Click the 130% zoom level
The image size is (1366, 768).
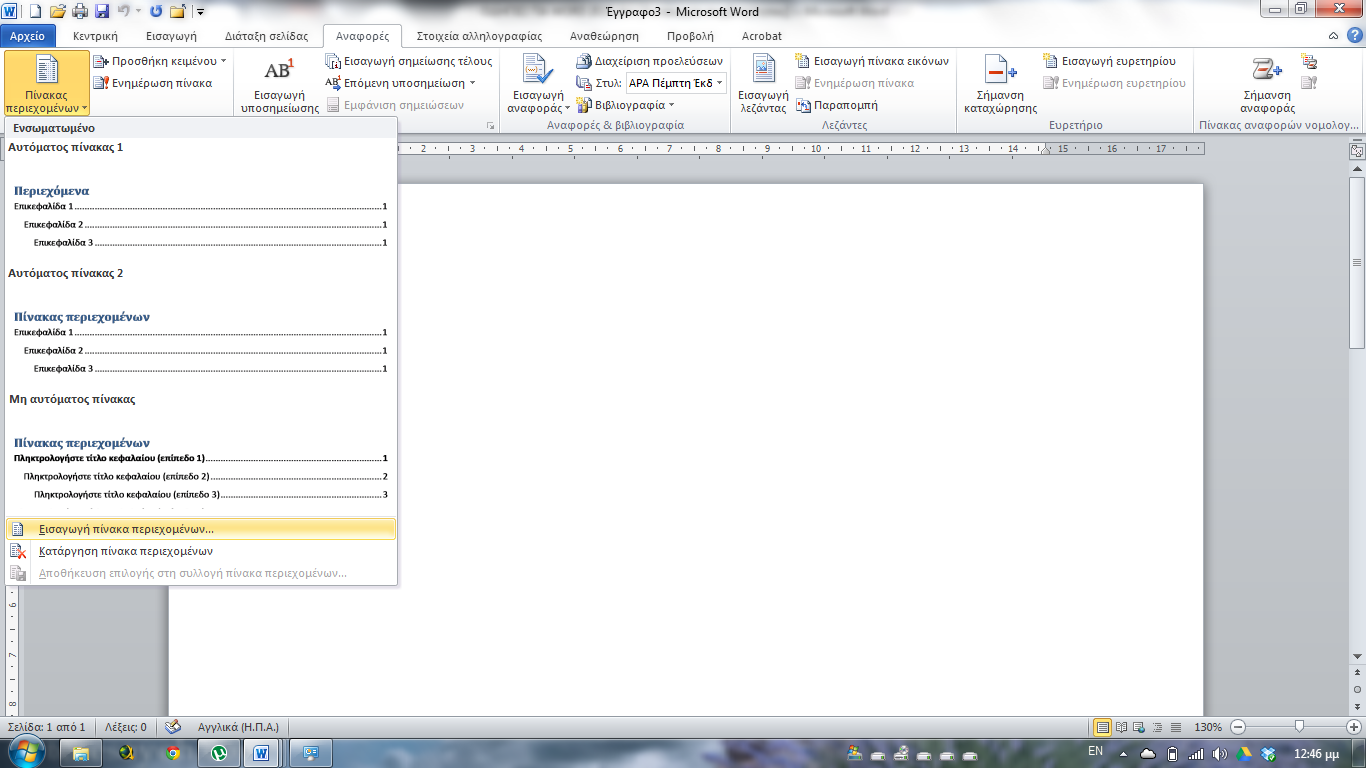tap(1208, 727)
